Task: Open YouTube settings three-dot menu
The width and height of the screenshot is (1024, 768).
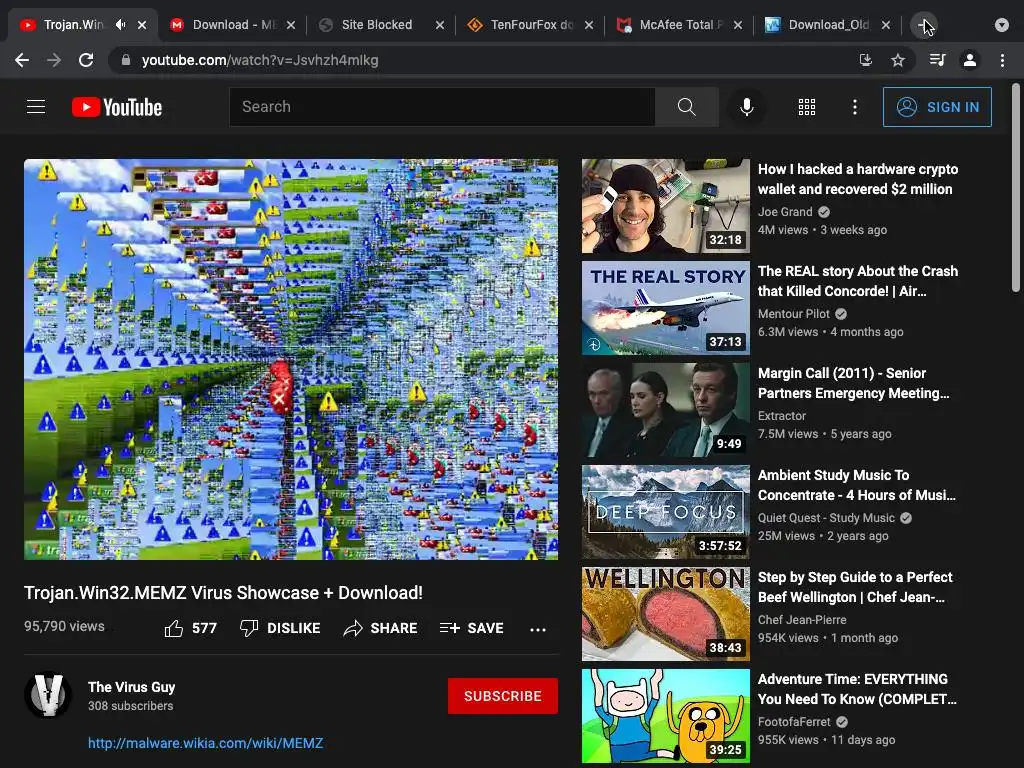Action: (x=855, y=106)
